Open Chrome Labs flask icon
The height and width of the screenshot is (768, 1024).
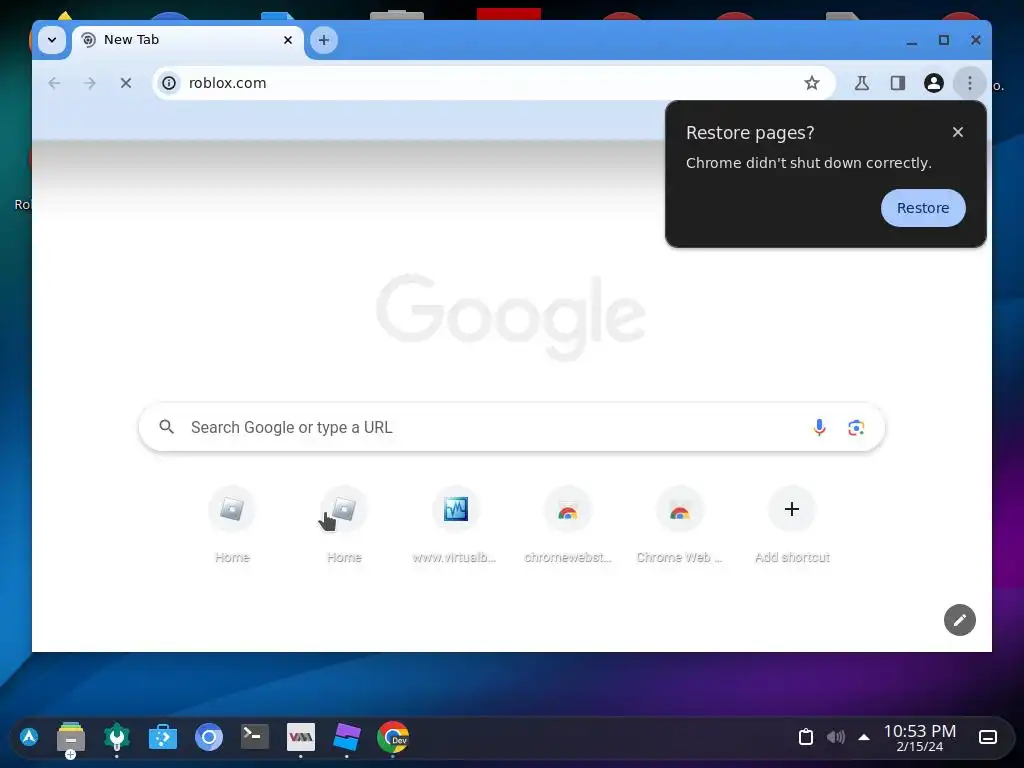tap(861, 83)
